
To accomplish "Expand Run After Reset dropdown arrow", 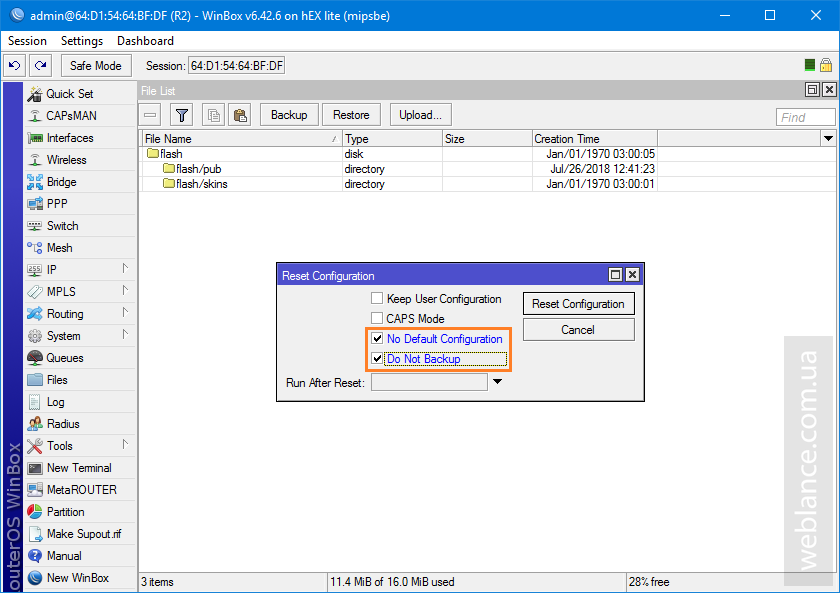I will (497, 381).
